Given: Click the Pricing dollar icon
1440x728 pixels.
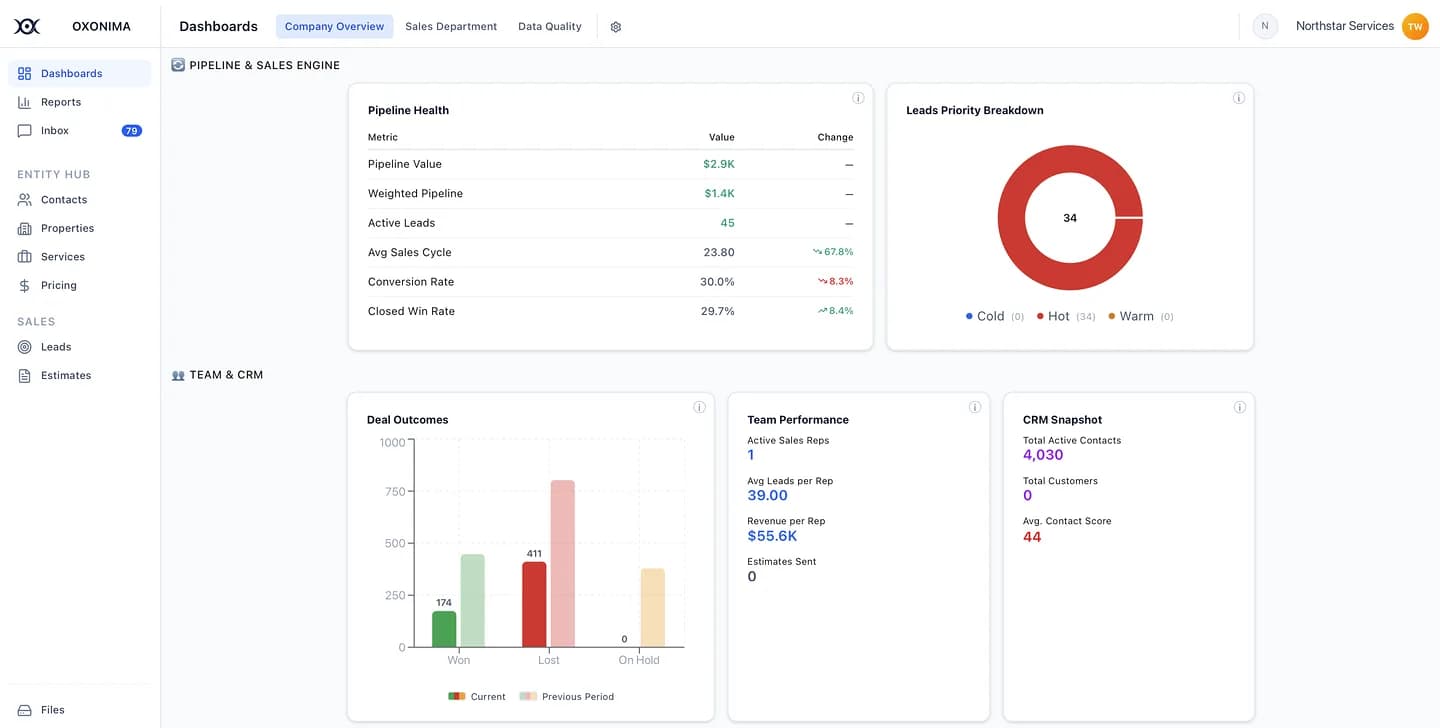Looking at the screenshot, I should 25,285.
